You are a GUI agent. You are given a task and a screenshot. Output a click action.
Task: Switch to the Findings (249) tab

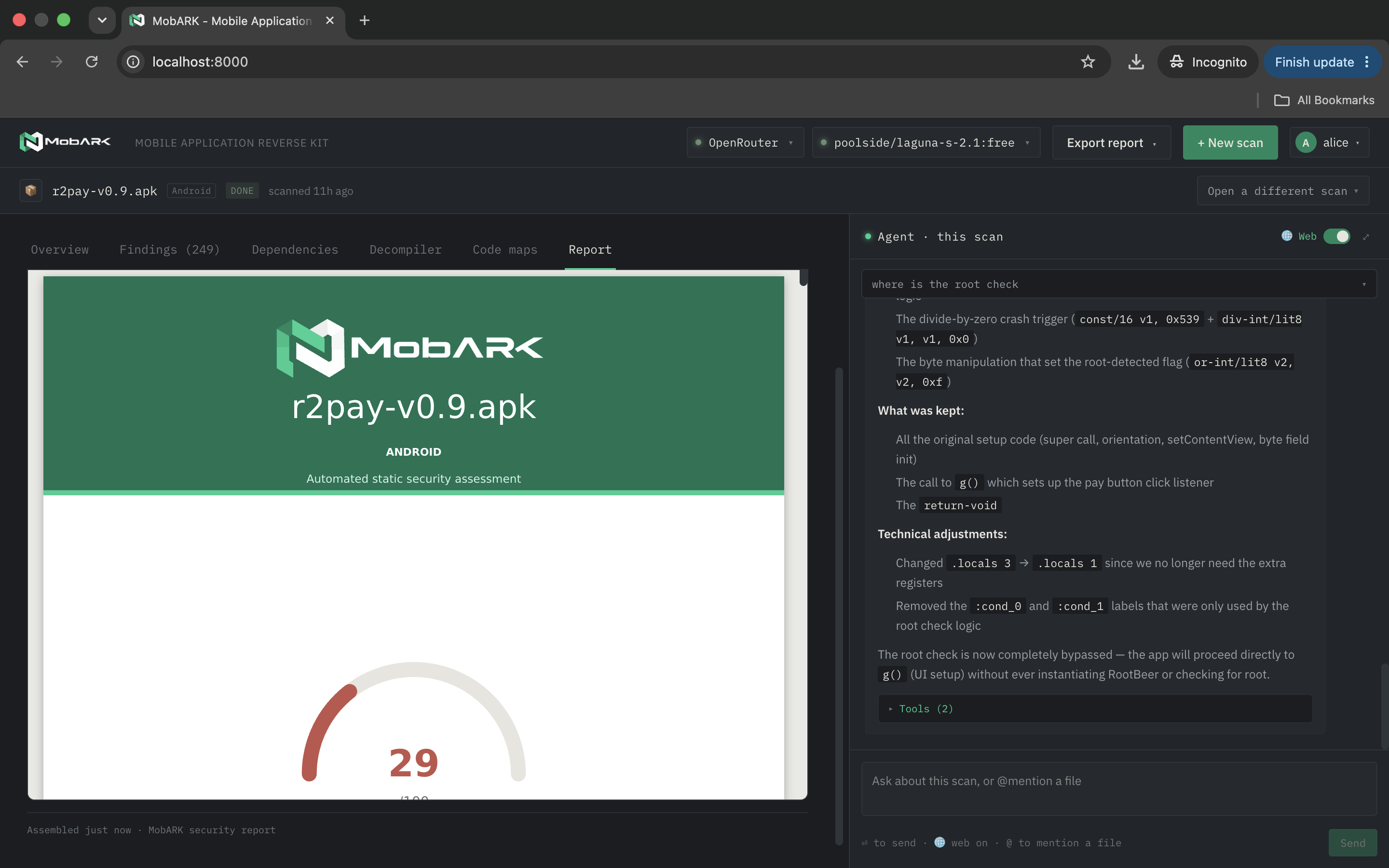[170, 249]
